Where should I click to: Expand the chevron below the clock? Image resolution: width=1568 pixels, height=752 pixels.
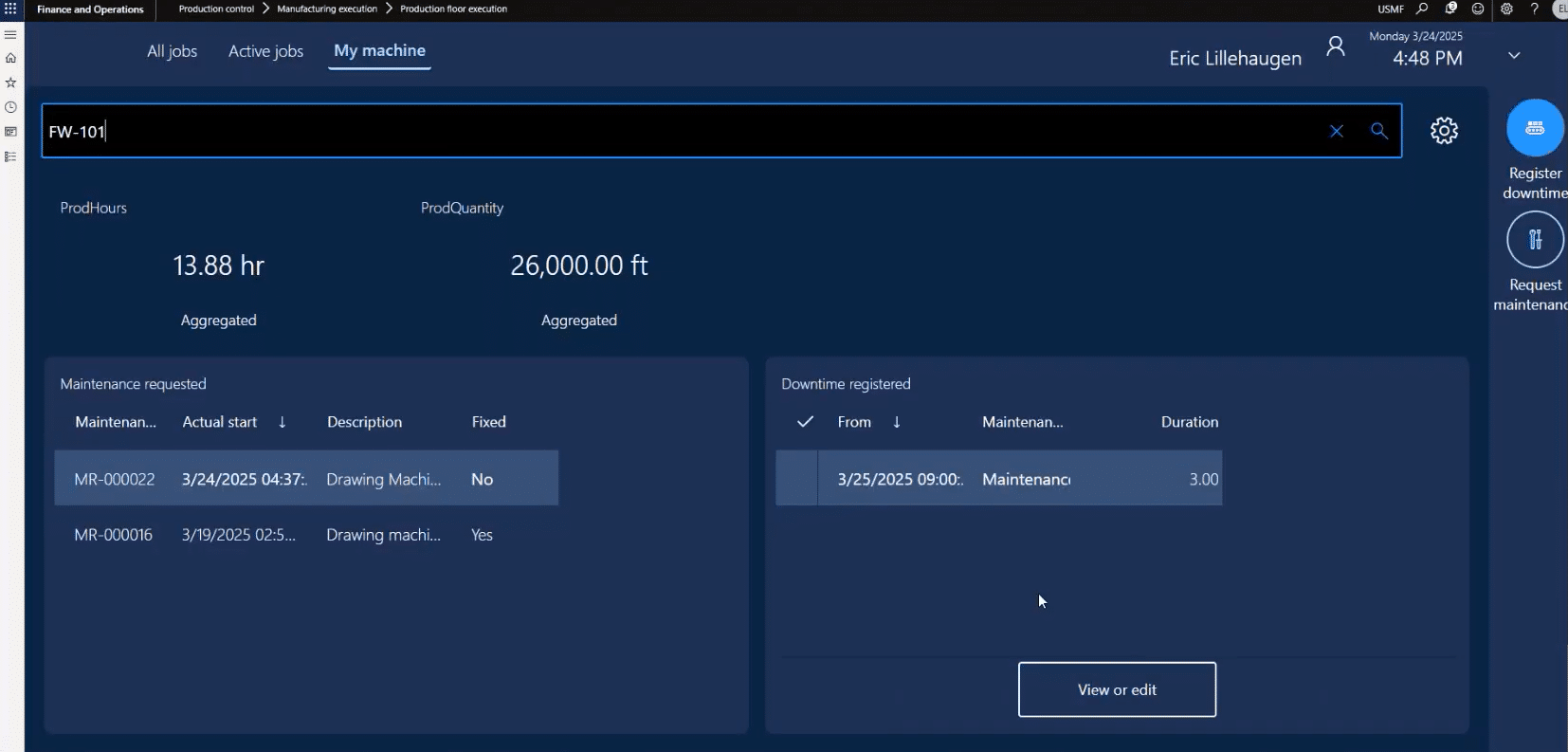(x=1514, y=56)
